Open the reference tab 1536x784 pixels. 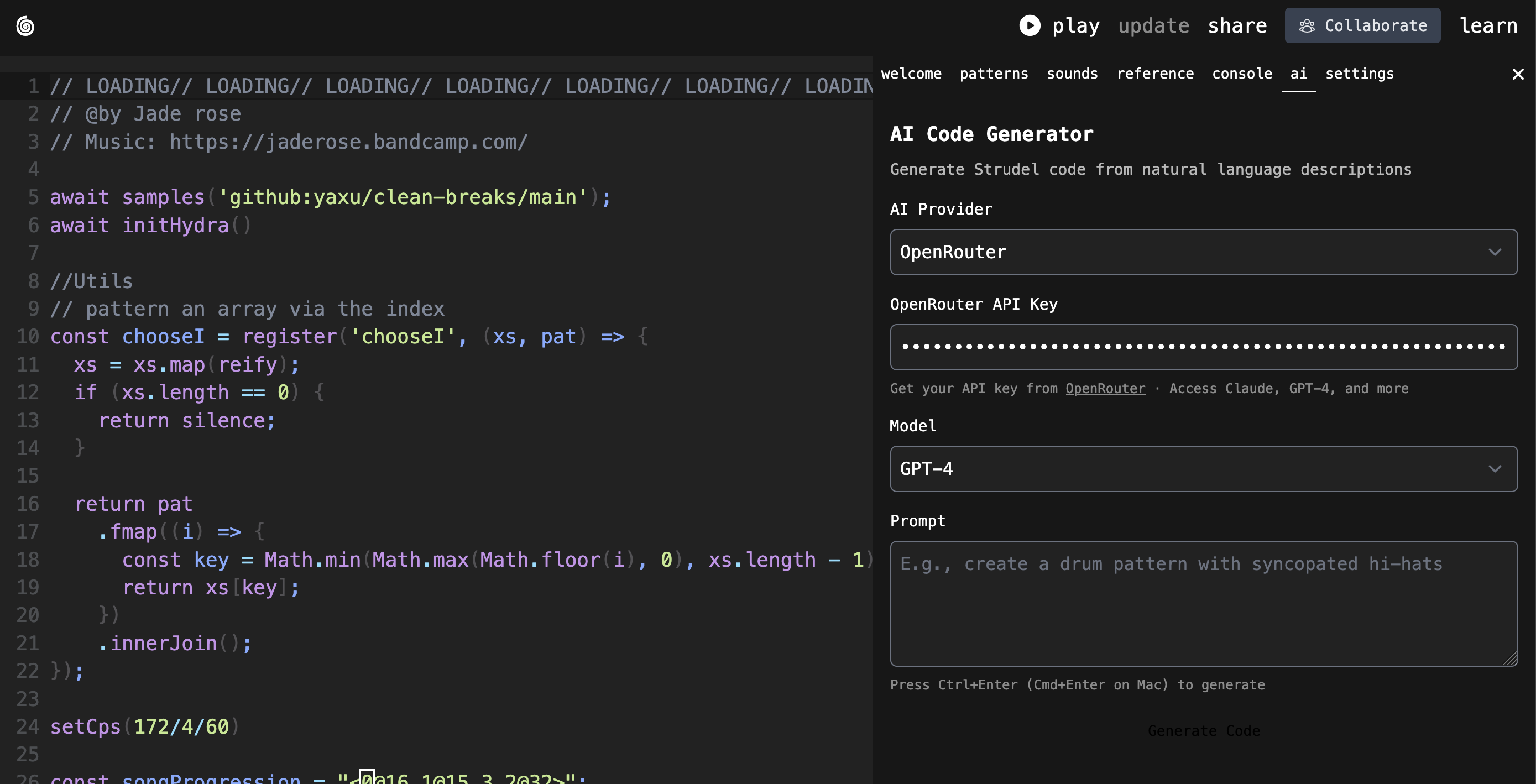(1155, 74)
